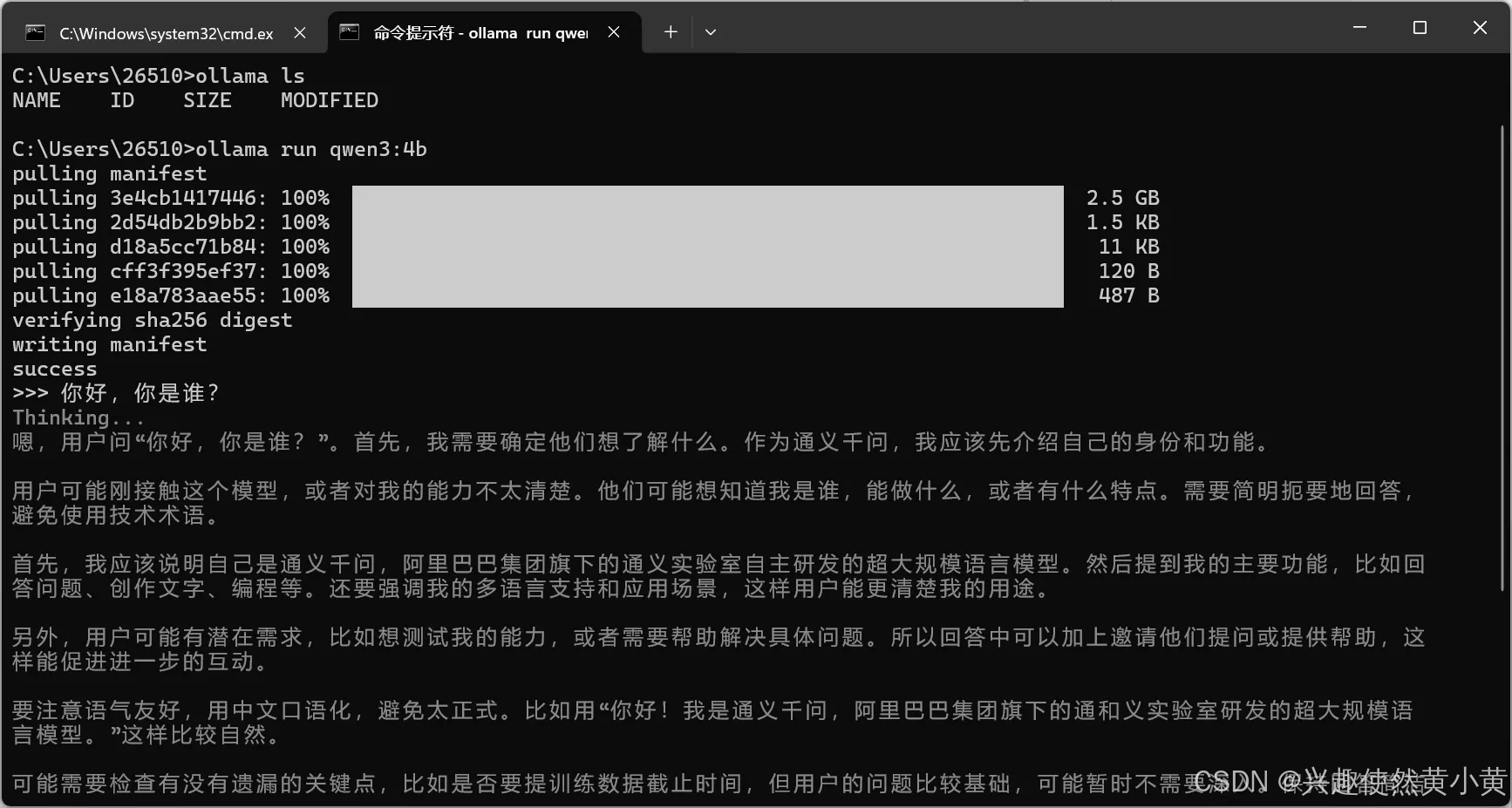
Task: Click the 'writing manifest' line
Action: (110, 344)
